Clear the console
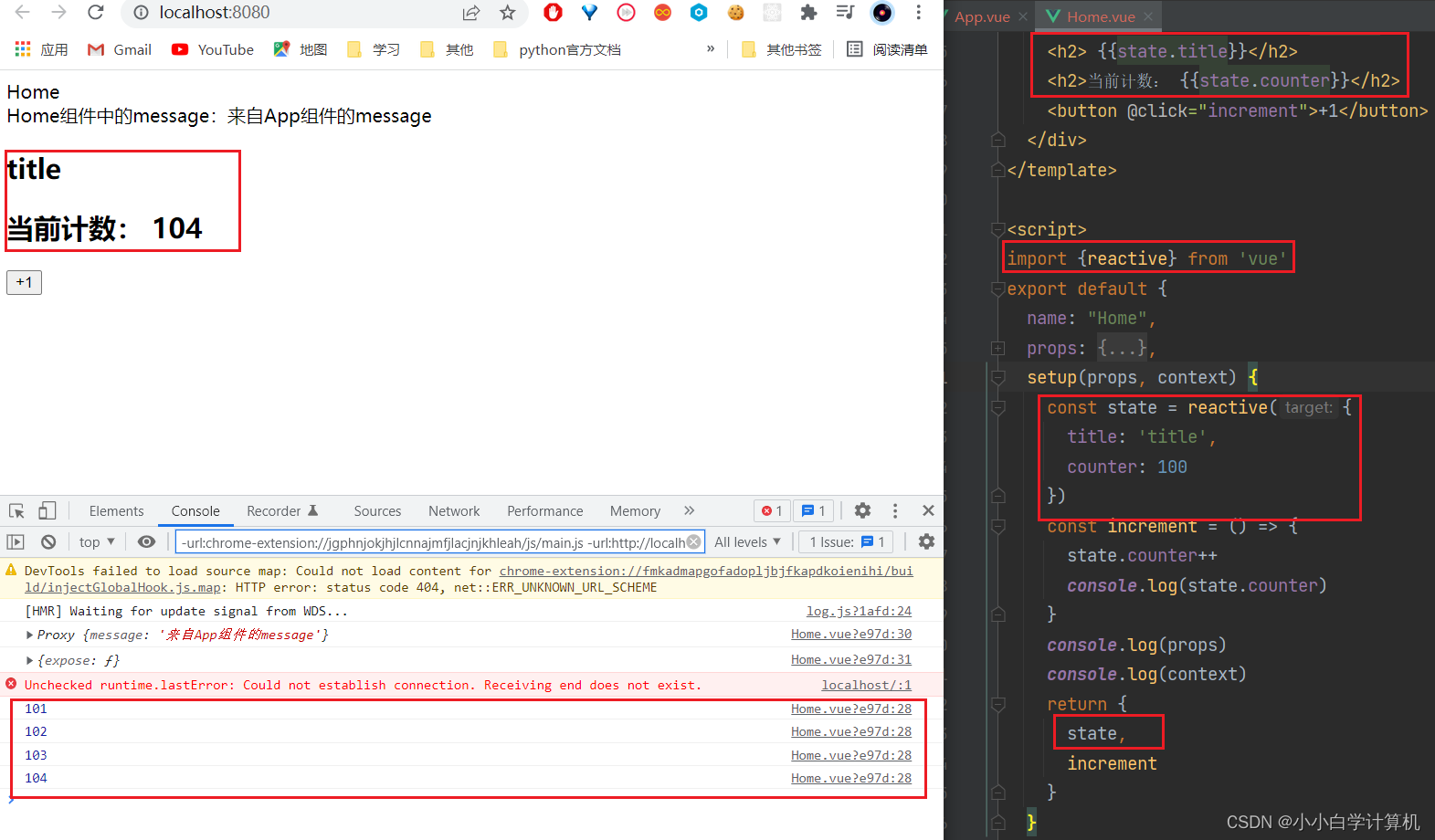Image resolution: width=1435 pixels, height=840 pixels. [48, 541]
